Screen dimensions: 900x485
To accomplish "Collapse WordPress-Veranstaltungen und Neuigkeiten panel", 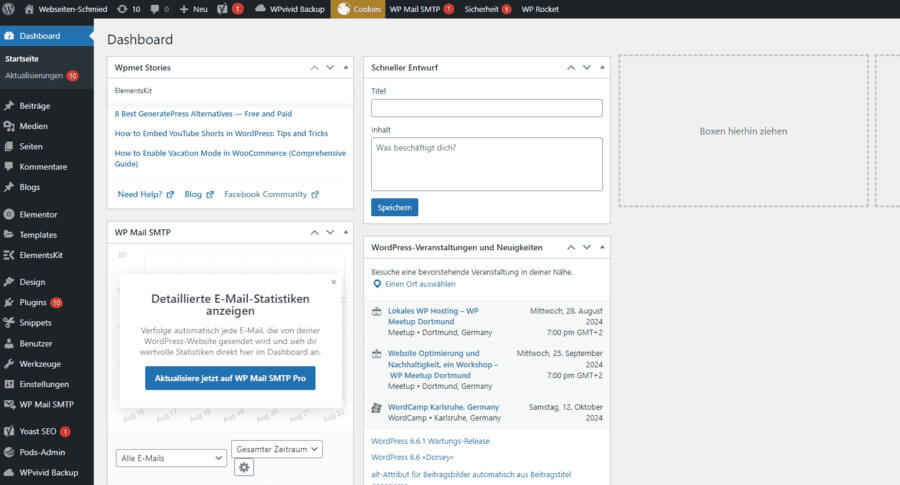I will click(x=602, y=247).
